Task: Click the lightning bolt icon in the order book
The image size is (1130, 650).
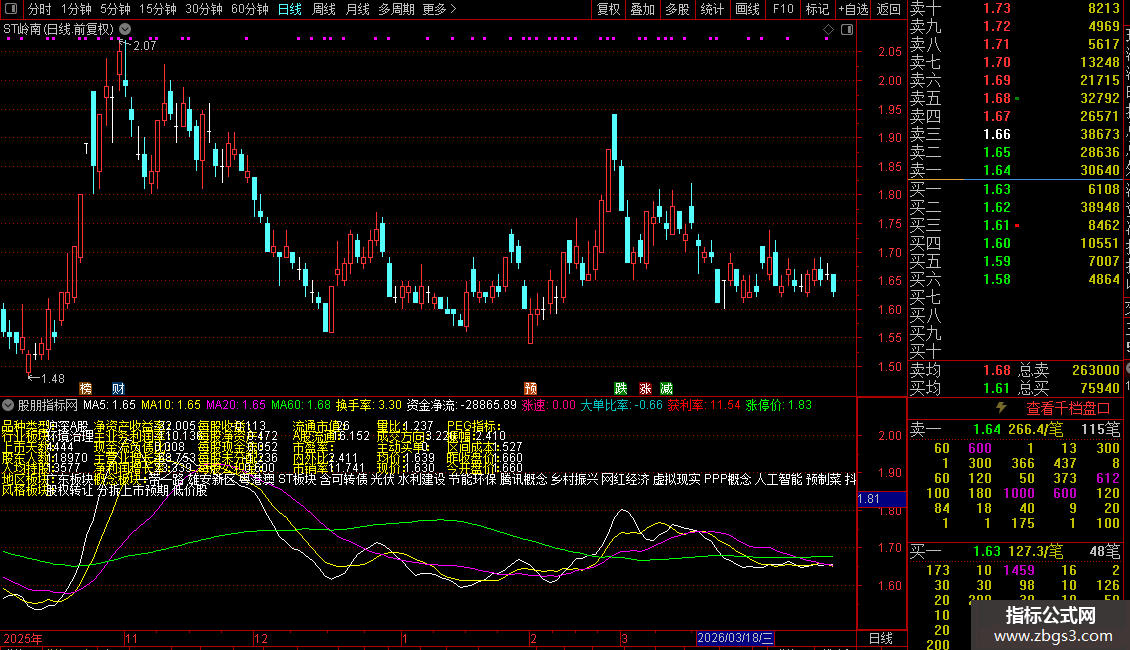Action: [x=1001, y=408]
